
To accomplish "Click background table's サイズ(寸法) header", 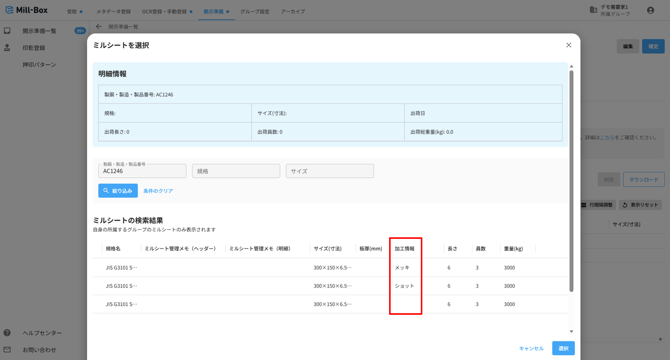I will [x=626, y=224].
